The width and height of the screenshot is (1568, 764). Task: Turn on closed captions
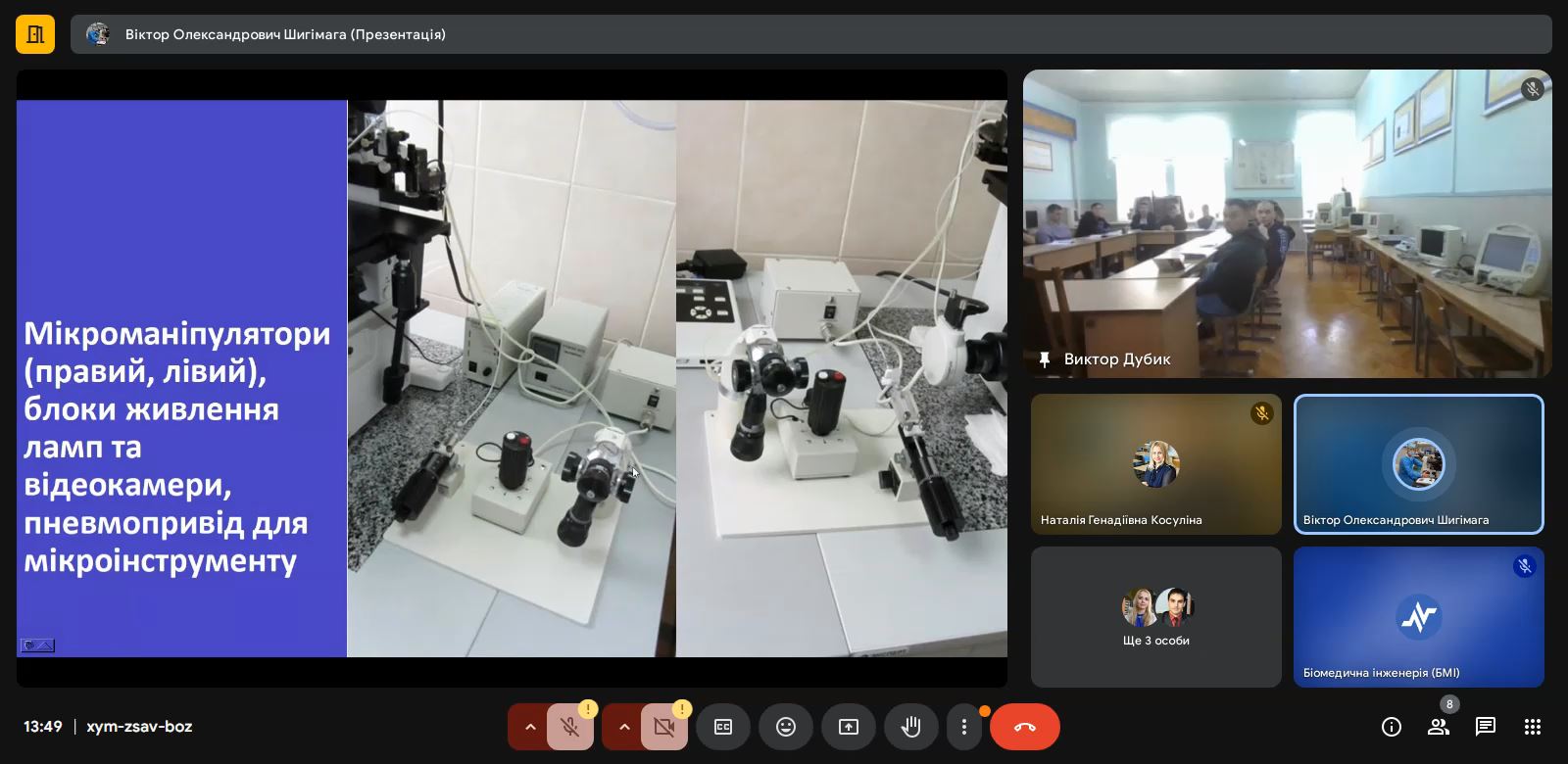coord(723,727)
